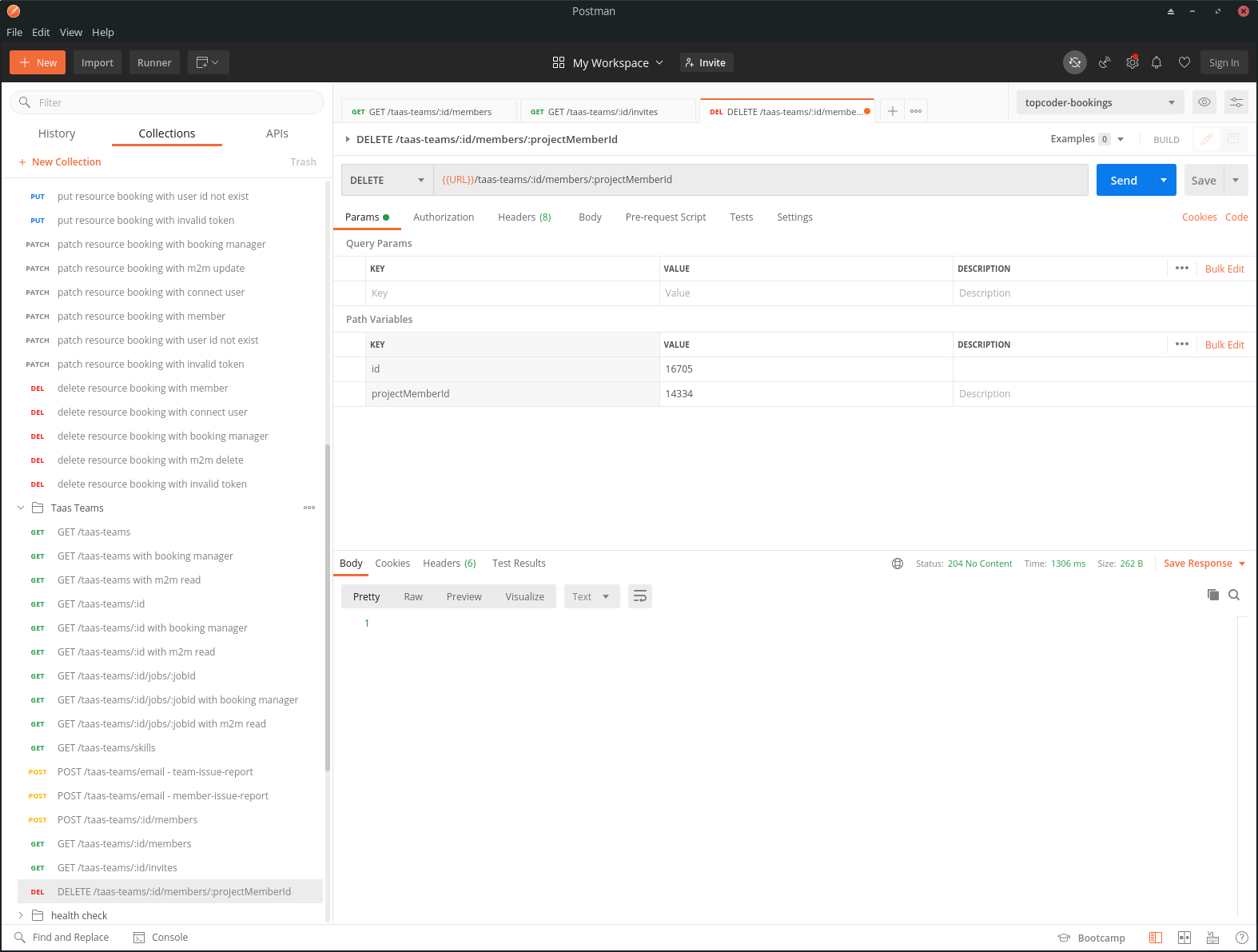The width and height of the screenshot is (1258, 952).
Task: Switch to Raw response view
Action: click(413, 596)
